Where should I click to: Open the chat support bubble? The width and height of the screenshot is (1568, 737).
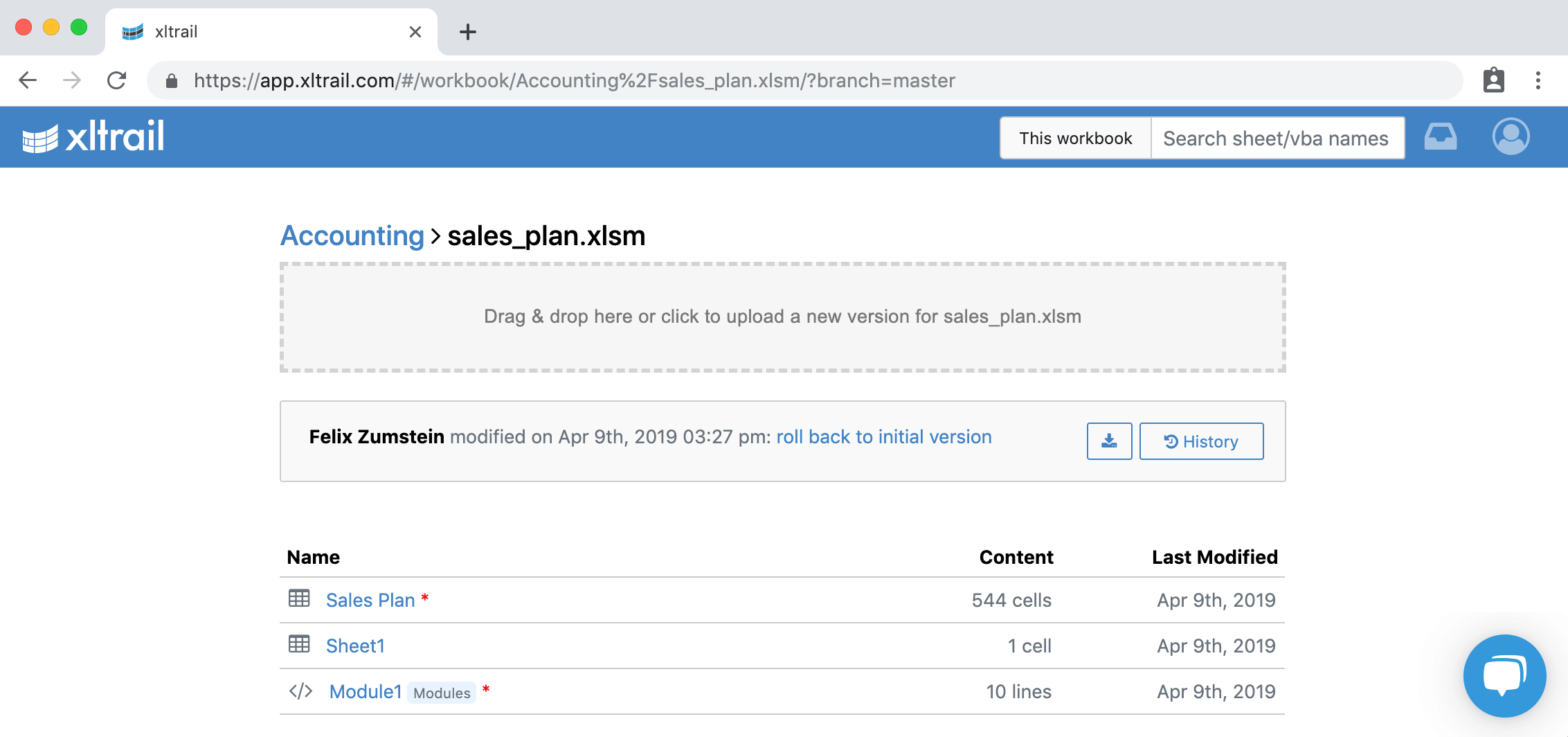tap(1504, 675)
